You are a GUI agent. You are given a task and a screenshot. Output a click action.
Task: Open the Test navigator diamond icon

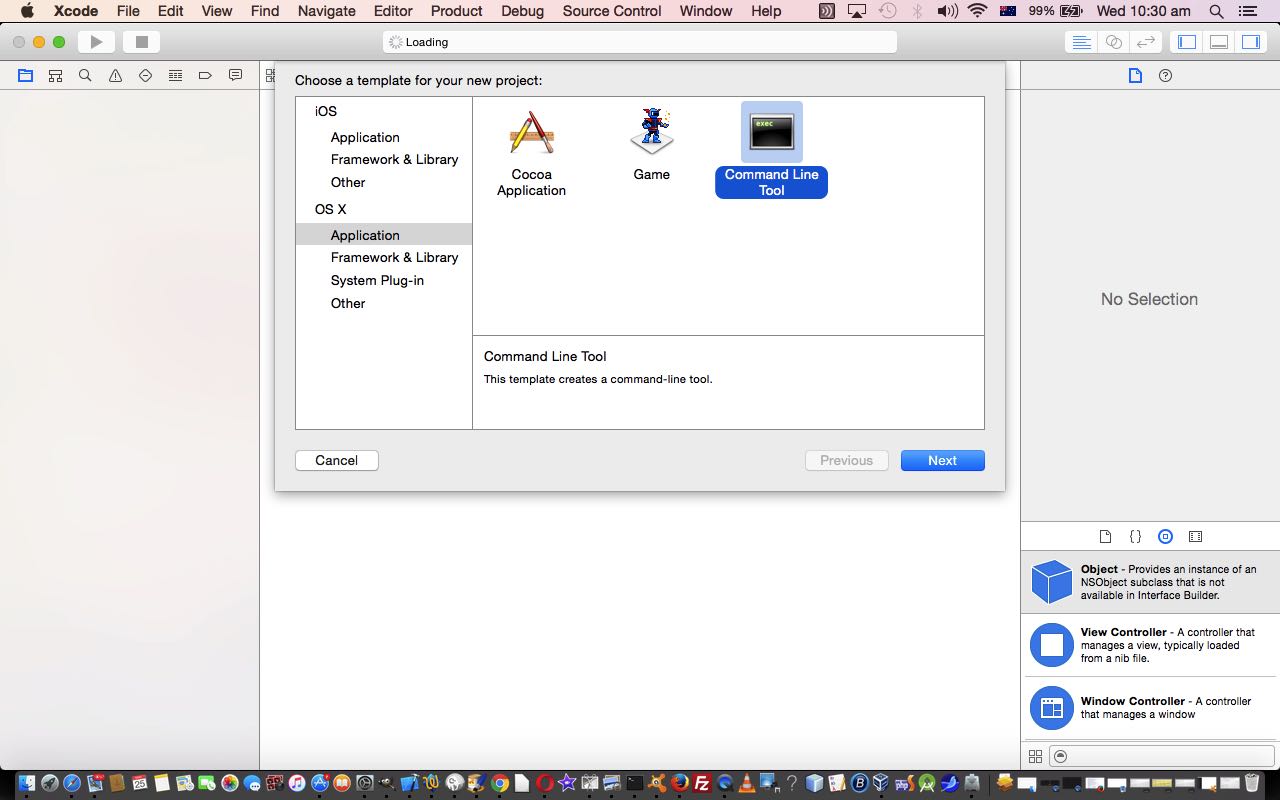click(145, 75)
